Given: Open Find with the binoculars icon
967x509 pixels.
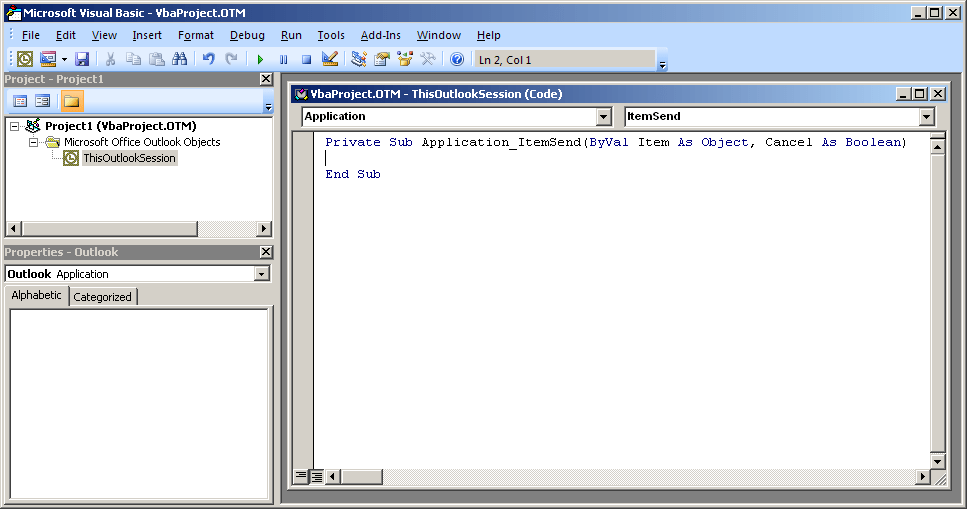Looking at the screenshot, I should point(179,59).
